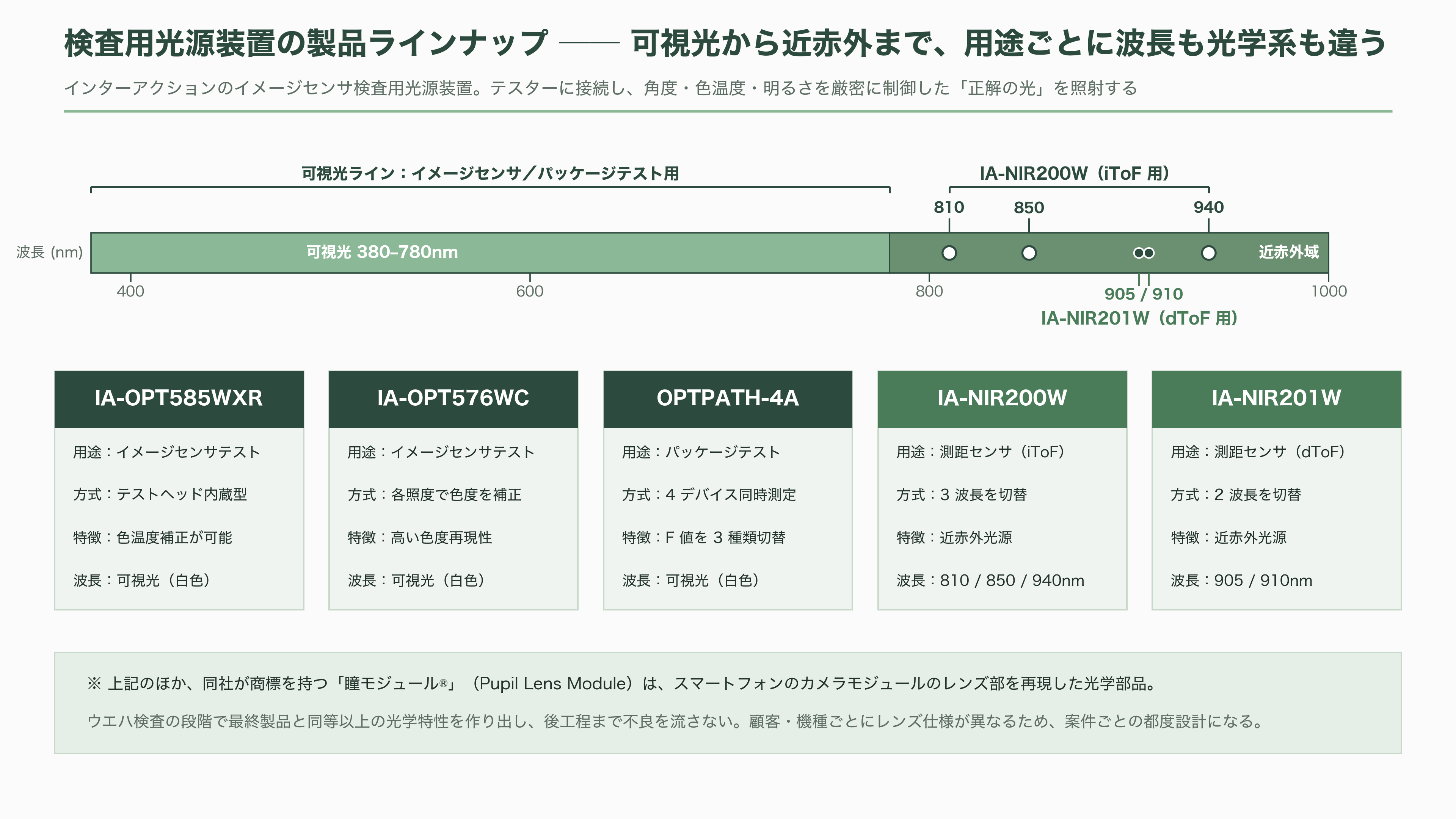Click the 800 axis tick label
This screenshot has height=819, width=1456.
(929, 292)
